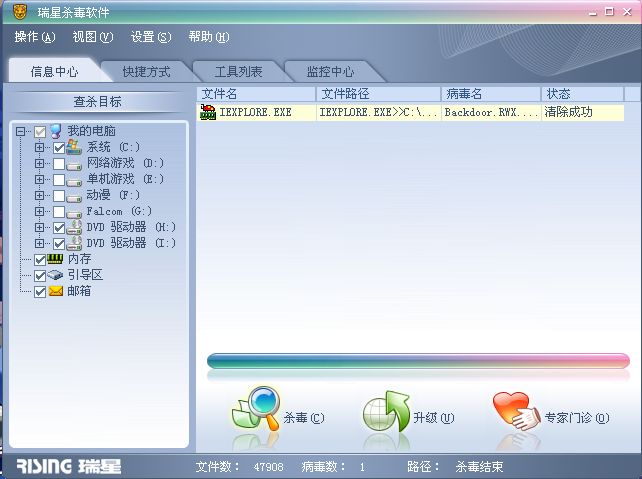
Task: Click the Rising lion logo in title bar
Action: [x=19, y=12]
